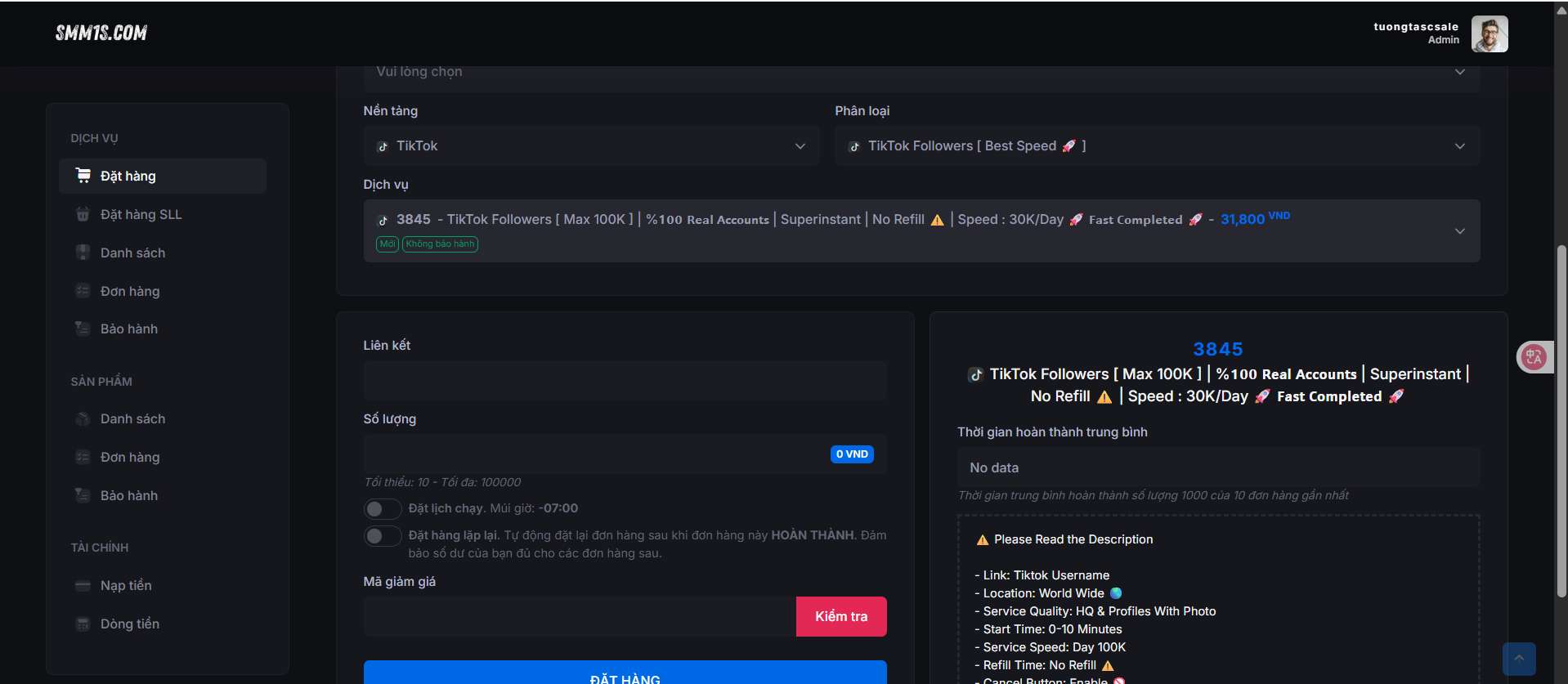Viewport: 1568px width, 684px height.
Task: Open the Nạp tiền page
Action: [x=163, y=585]
